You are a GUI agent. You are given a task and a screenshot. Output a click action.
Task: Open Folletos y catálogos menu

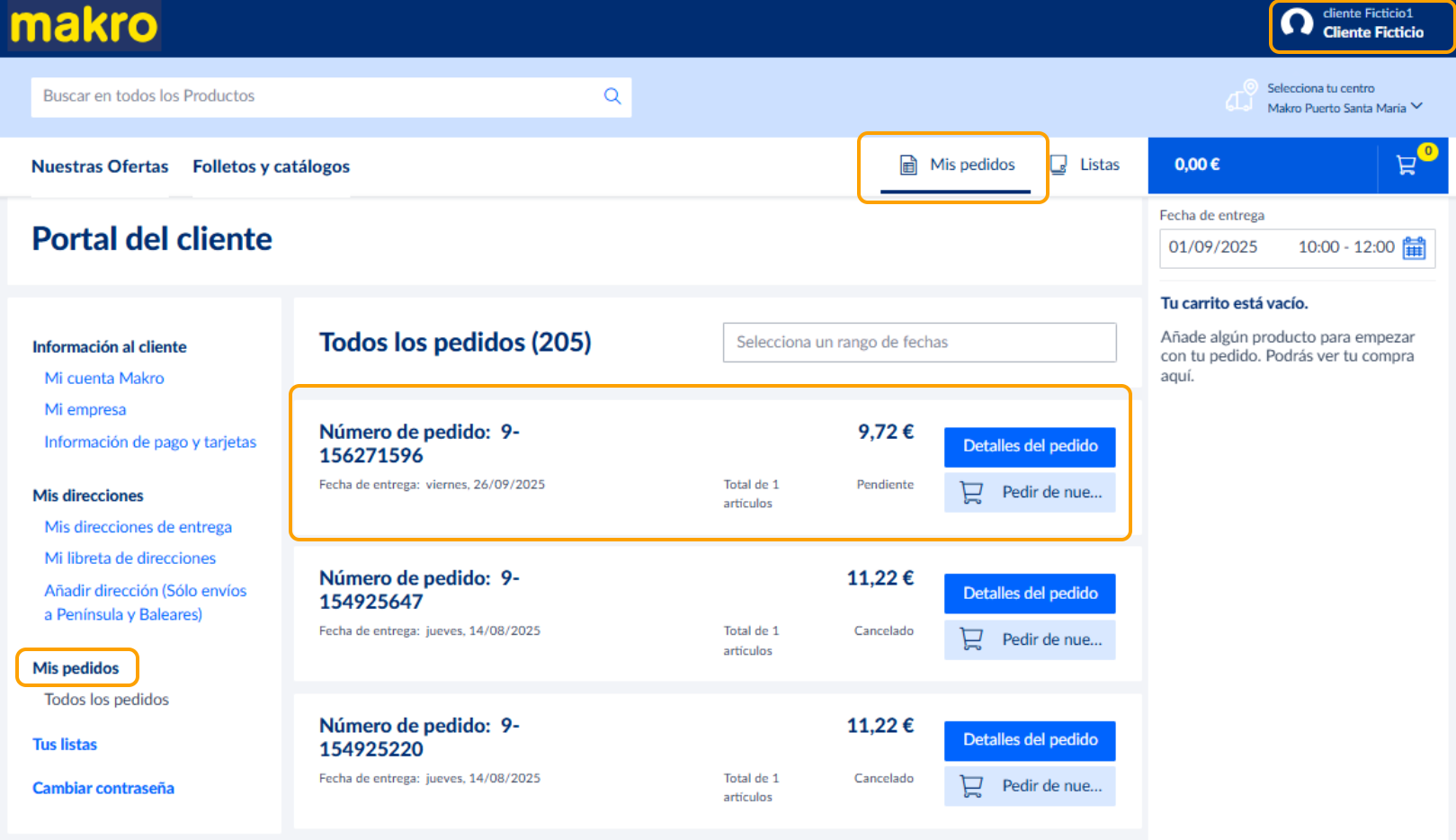[x=271, y=166]
